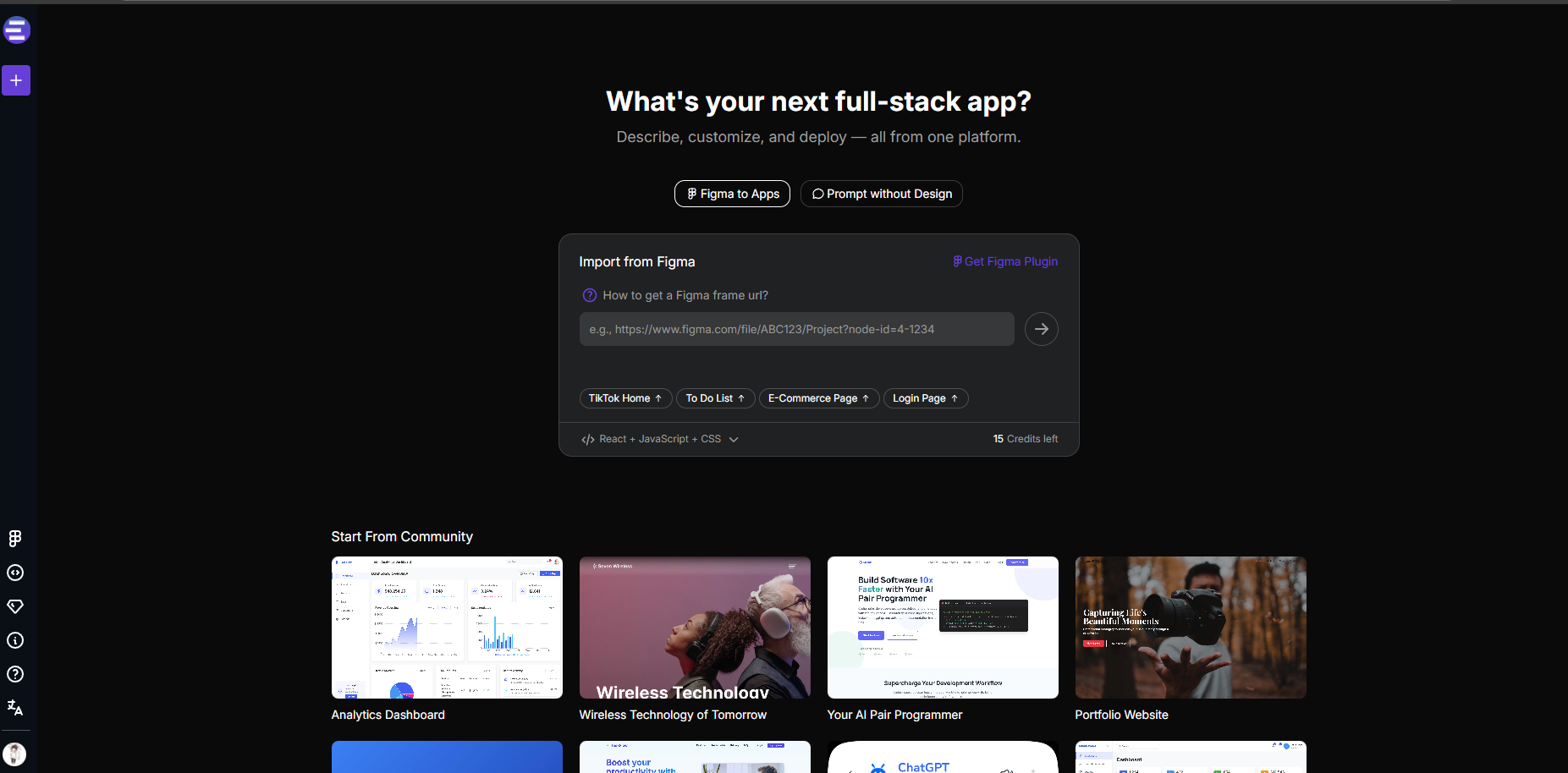This screenshot has width=1568, height=773.
Task: Click Analytics Dashboard title text
Action: click(x=388, y=715)
